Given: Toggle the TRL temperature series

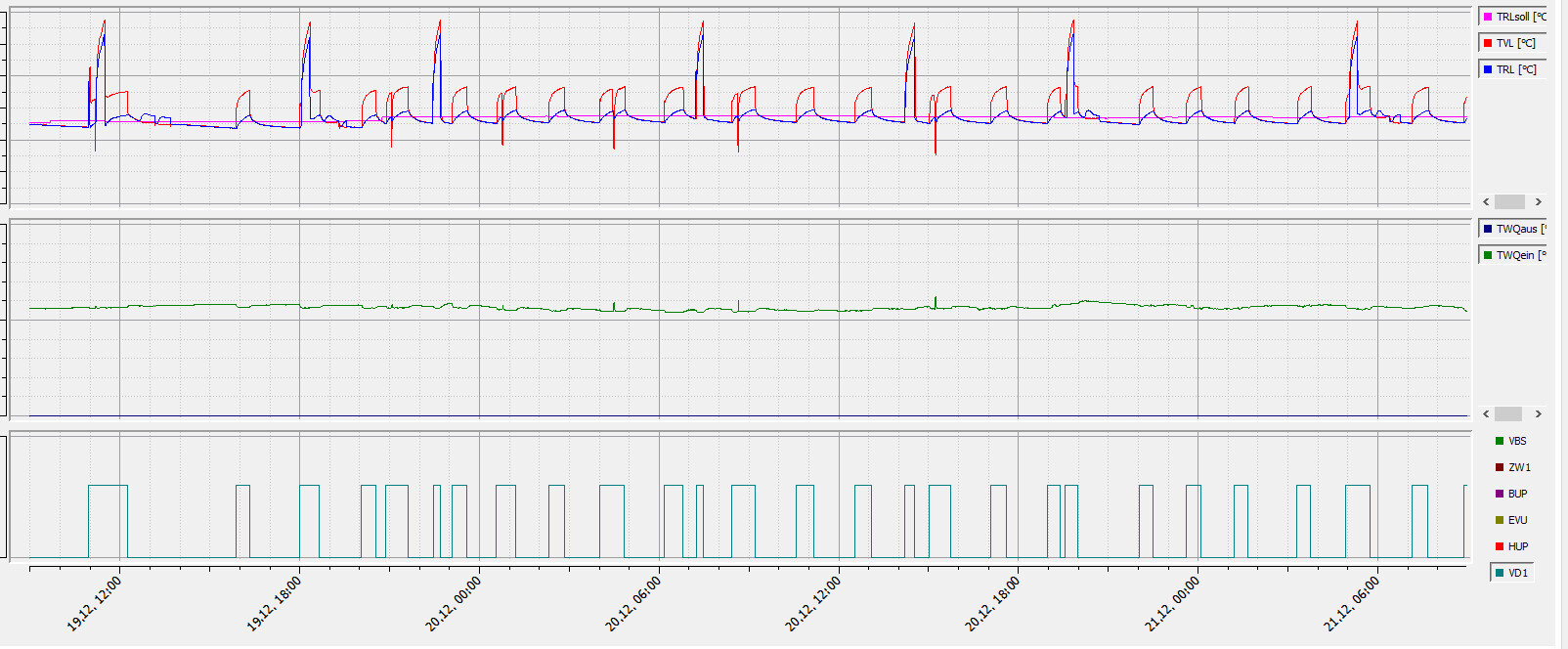Looking at the screenshot, I should point(1512,69).
